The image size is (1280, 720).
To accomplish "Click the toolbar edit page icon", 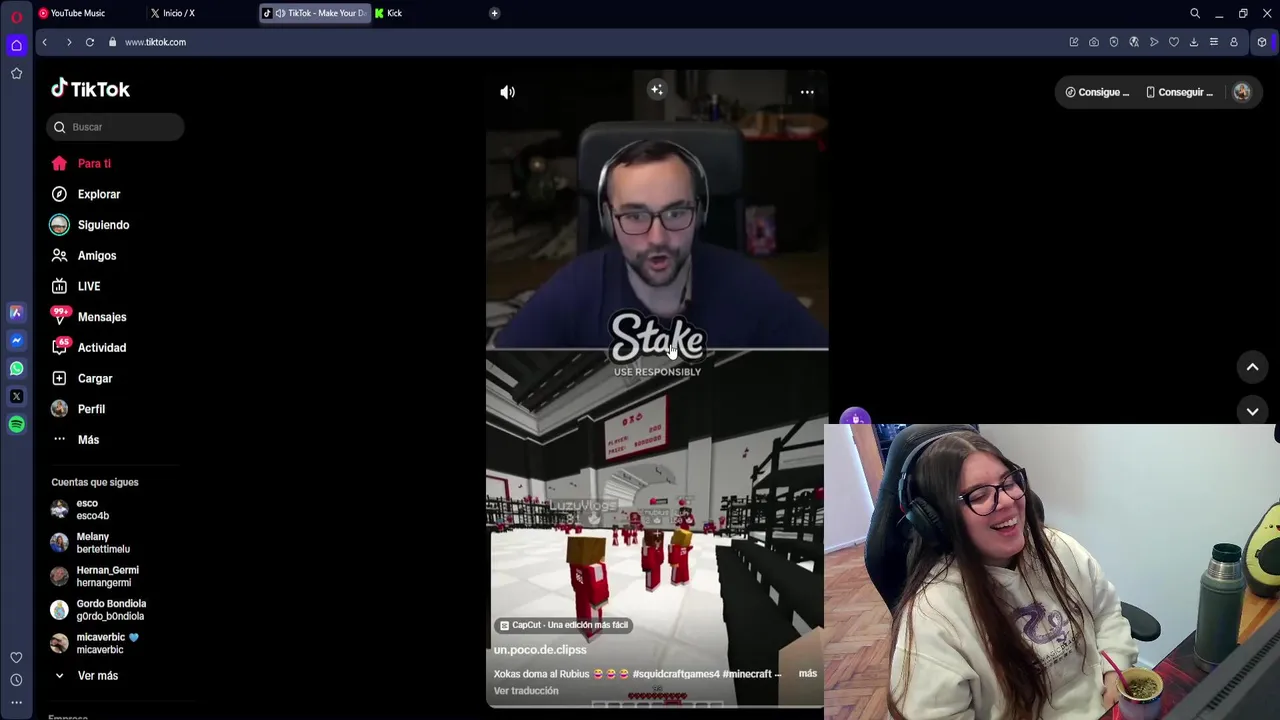I will [1074, 42].
